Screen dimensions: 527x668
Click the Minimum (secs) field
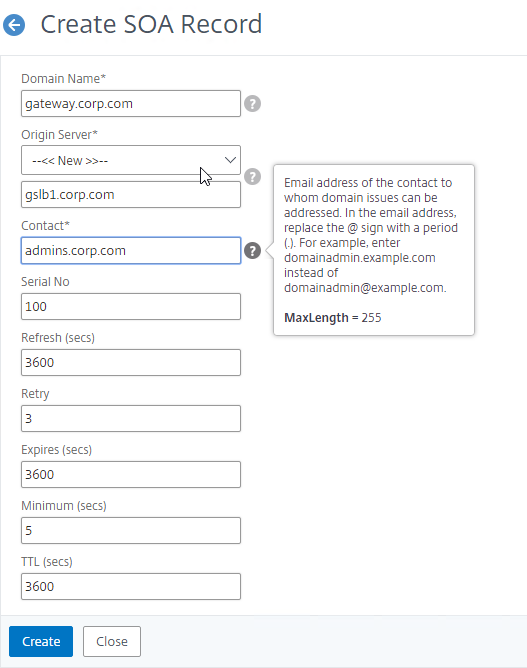click(x=131, y=530)
